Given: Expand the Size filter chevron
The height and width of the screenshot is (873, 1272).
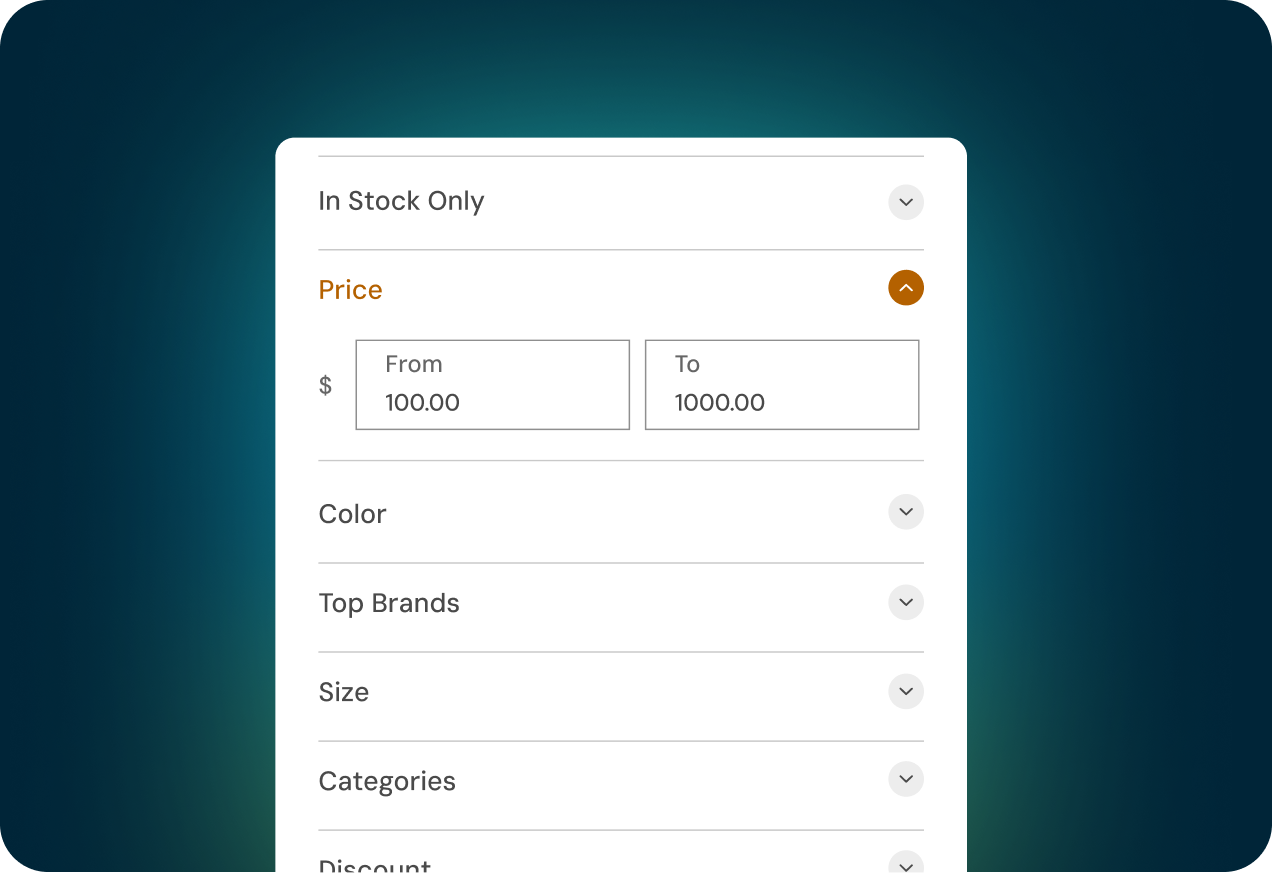Looking at the screenshot, I should [x=905, y=691].
